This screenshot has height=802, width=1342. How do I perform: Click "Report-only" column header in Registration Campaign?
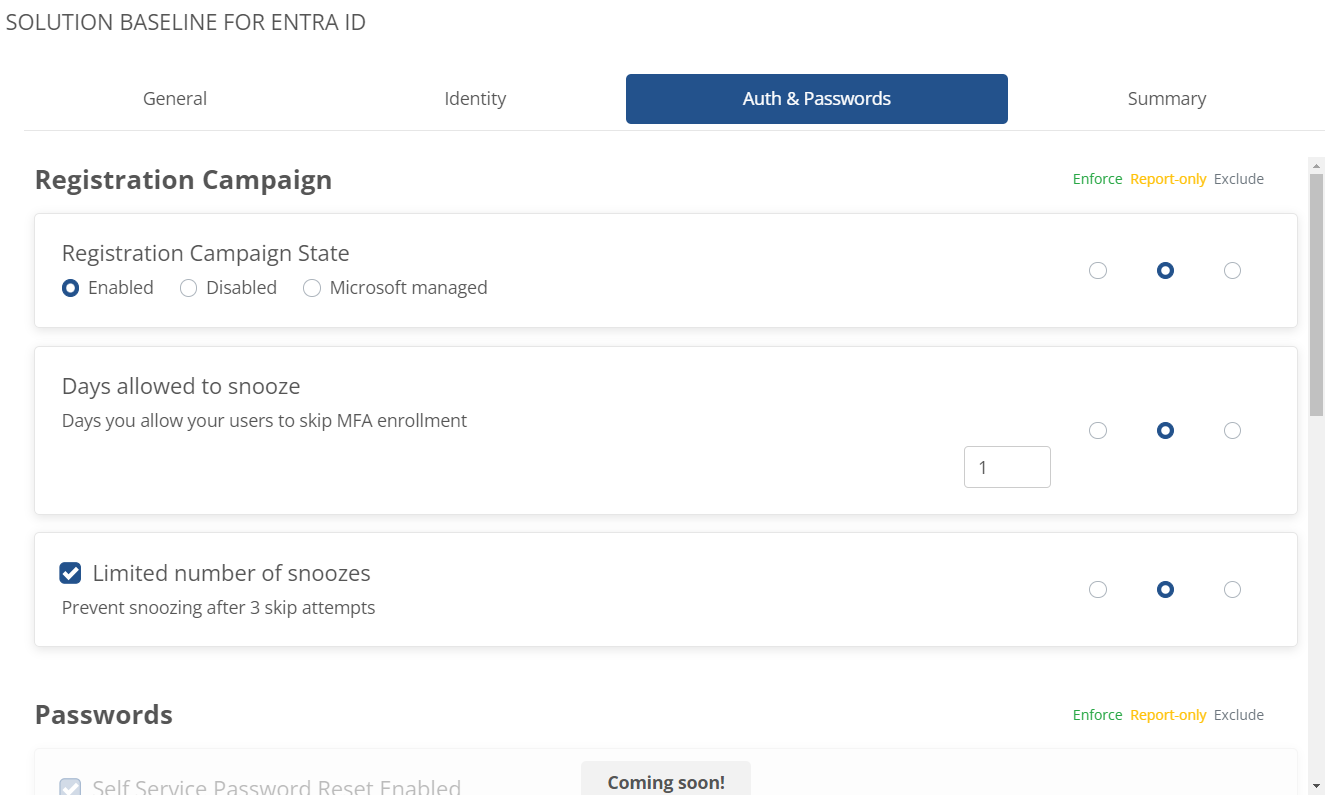click(x=1168, y=179)
